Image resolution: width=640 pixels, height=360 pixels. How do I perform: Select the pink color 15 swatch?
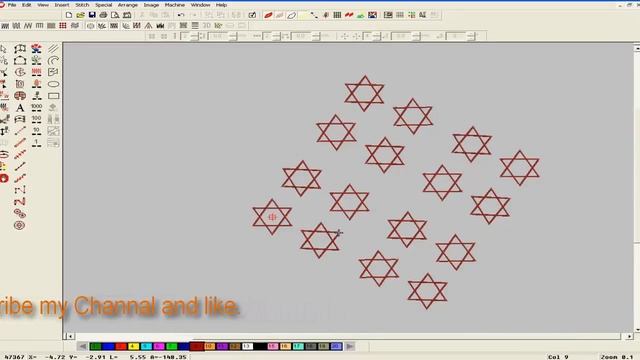[273, 346]
